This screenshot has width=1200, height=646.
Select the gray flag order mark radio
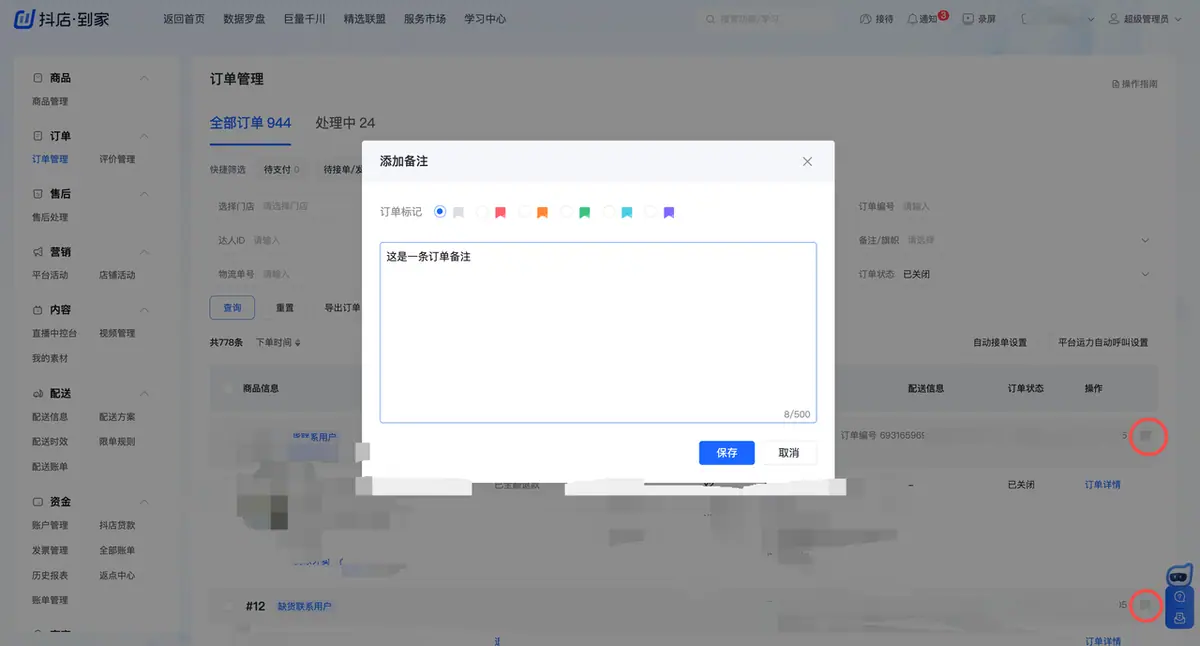(x=440, y=212)
